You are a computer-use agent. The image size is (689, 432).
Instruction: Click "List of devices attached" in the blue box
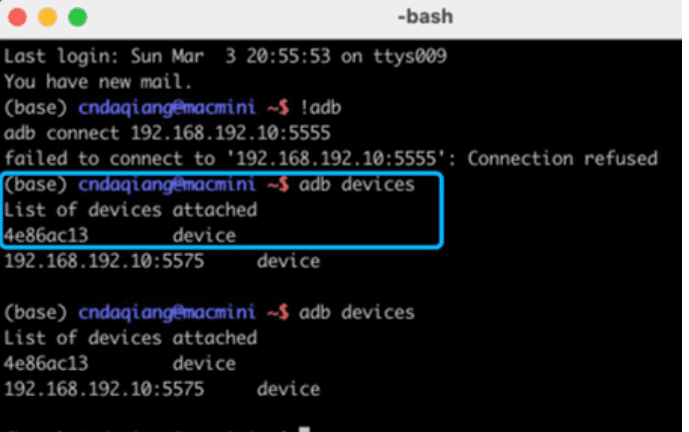click(130, 210)
